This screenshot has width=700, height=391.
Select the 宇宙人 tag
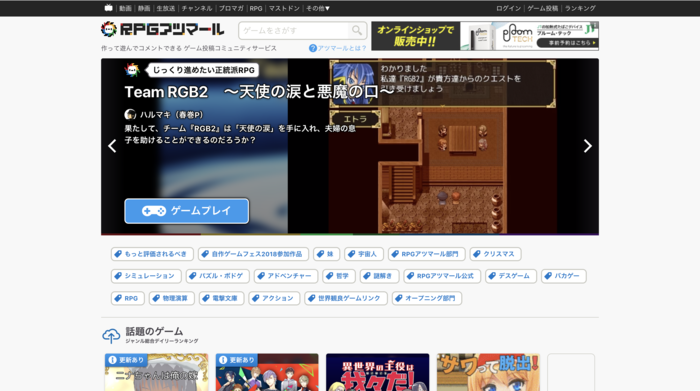coord(364,254)
